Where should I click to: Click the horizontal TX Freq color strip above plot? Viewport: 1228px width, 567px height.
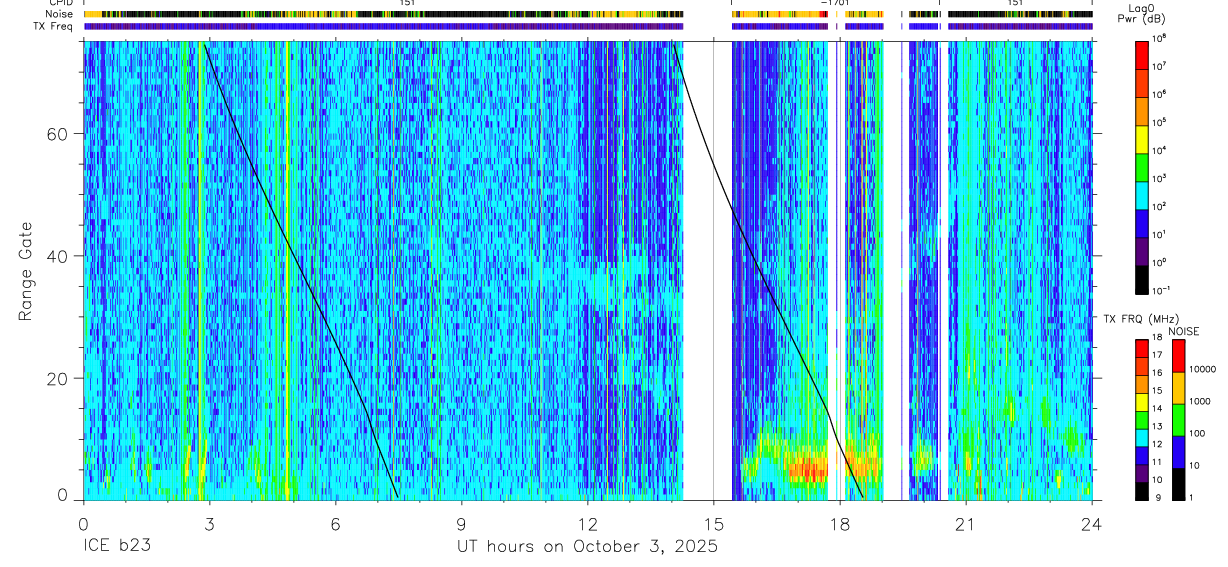pos(587,26)
